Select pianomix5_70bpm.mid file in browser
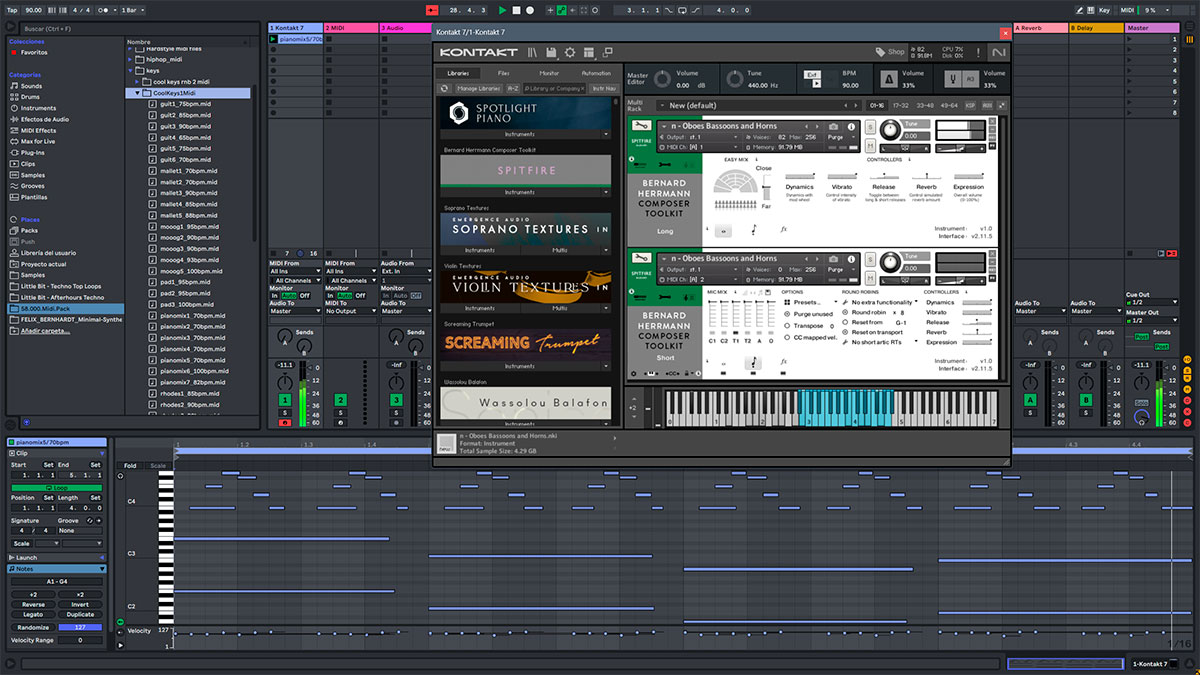Screen dimensions: 1200x675 click(x=189, y=360)
